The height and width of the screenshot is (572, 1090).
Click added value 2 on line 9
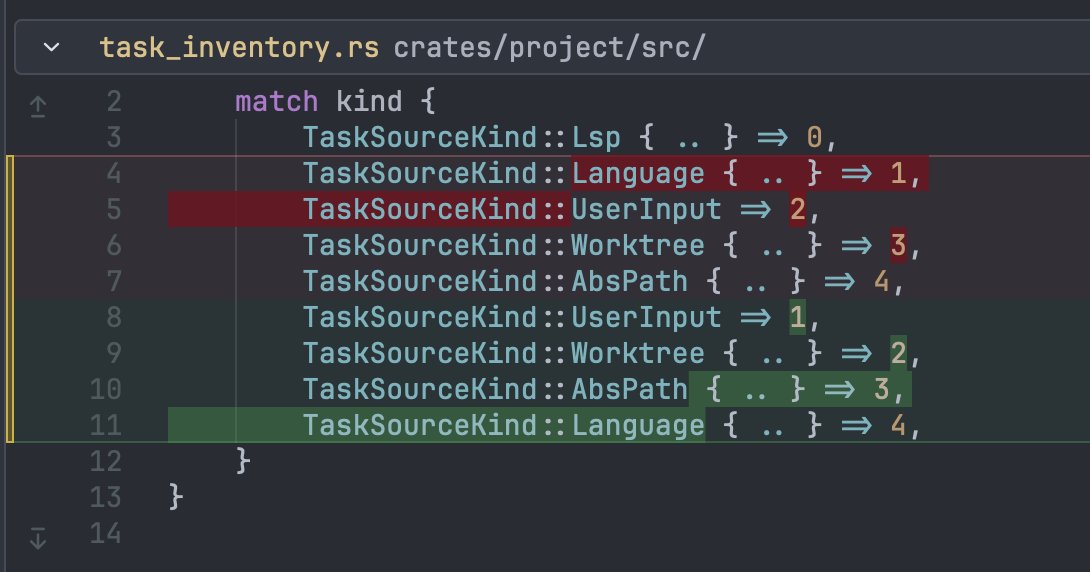pyautogui.click(x=899, y=353)
